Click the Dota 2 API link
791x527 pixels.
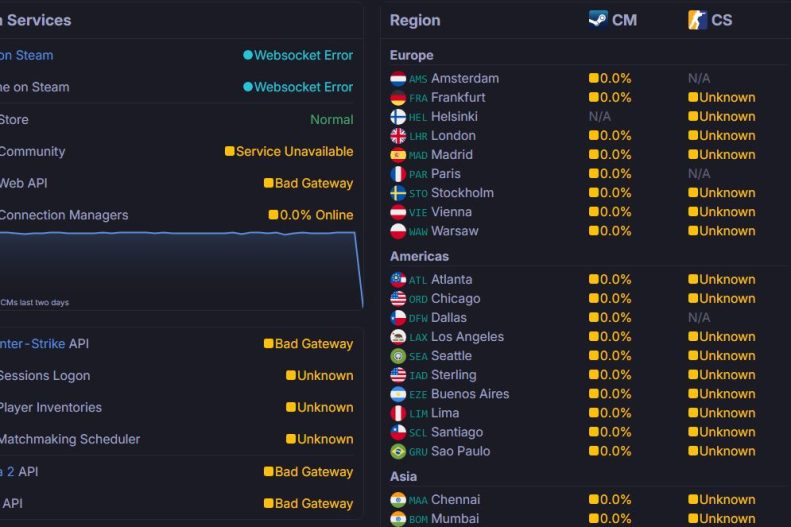7,472
